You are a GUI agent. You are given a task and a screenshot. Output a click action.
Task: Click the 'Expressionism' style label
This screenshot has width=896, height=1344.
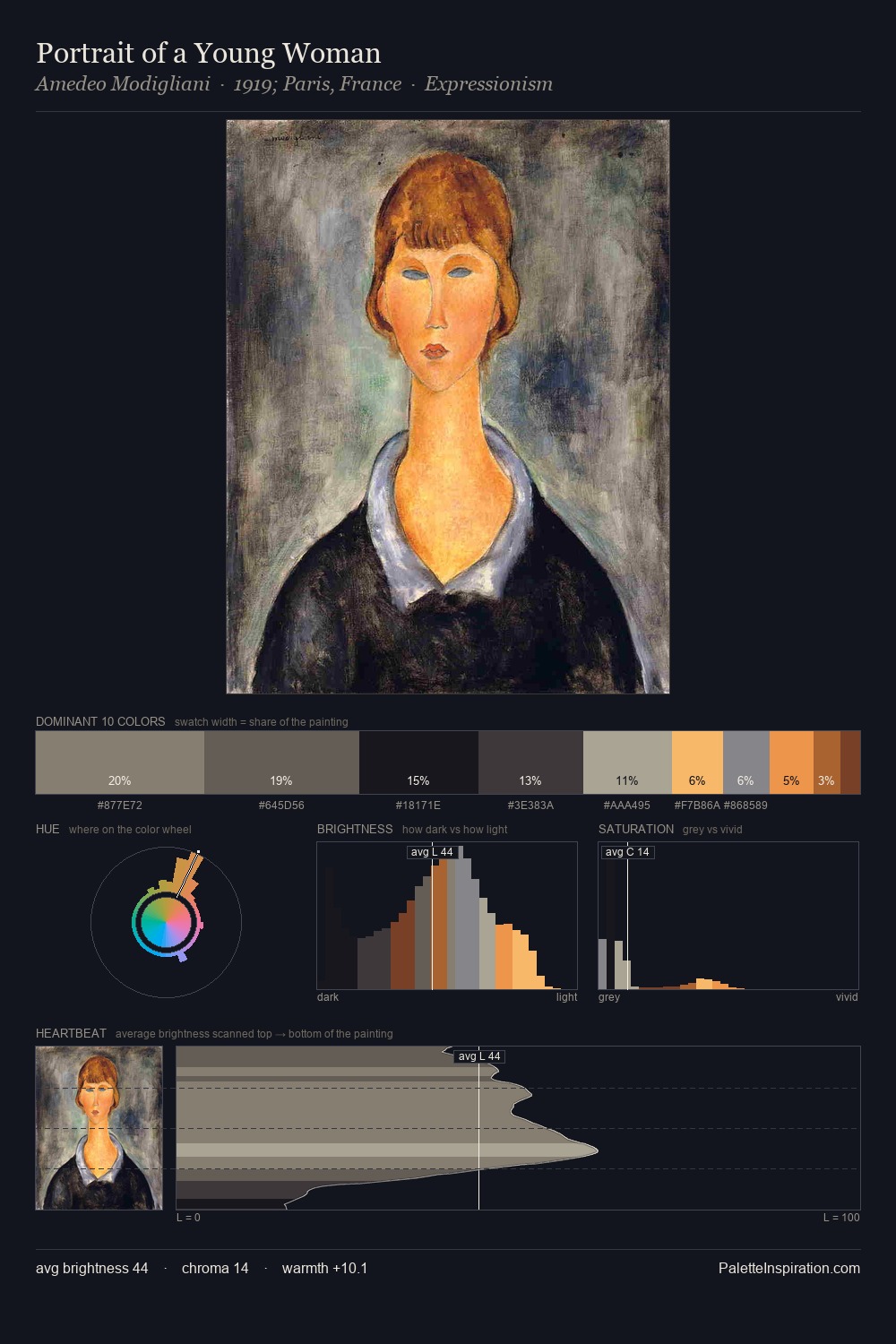(x=488, y=84)
